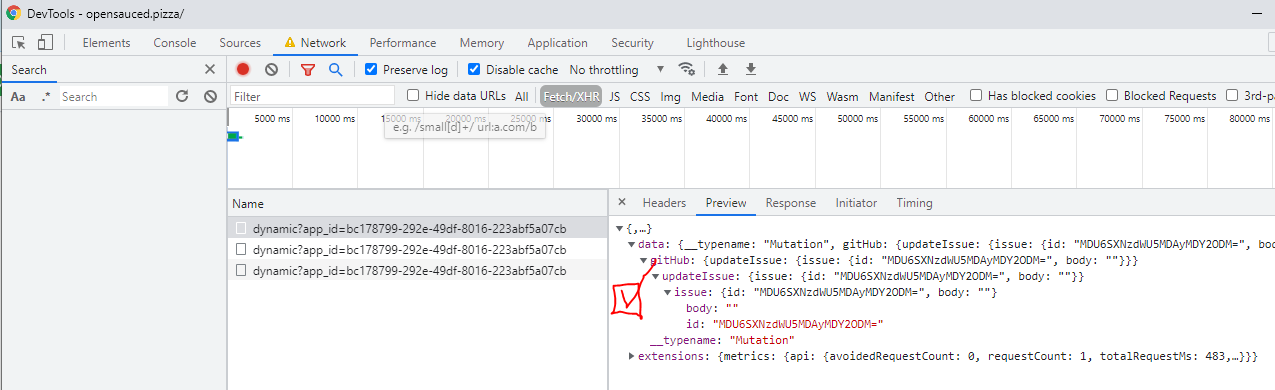The image size is (1275, 390).
Task: Open the Security tab
Action: click(x=632, y=43)
